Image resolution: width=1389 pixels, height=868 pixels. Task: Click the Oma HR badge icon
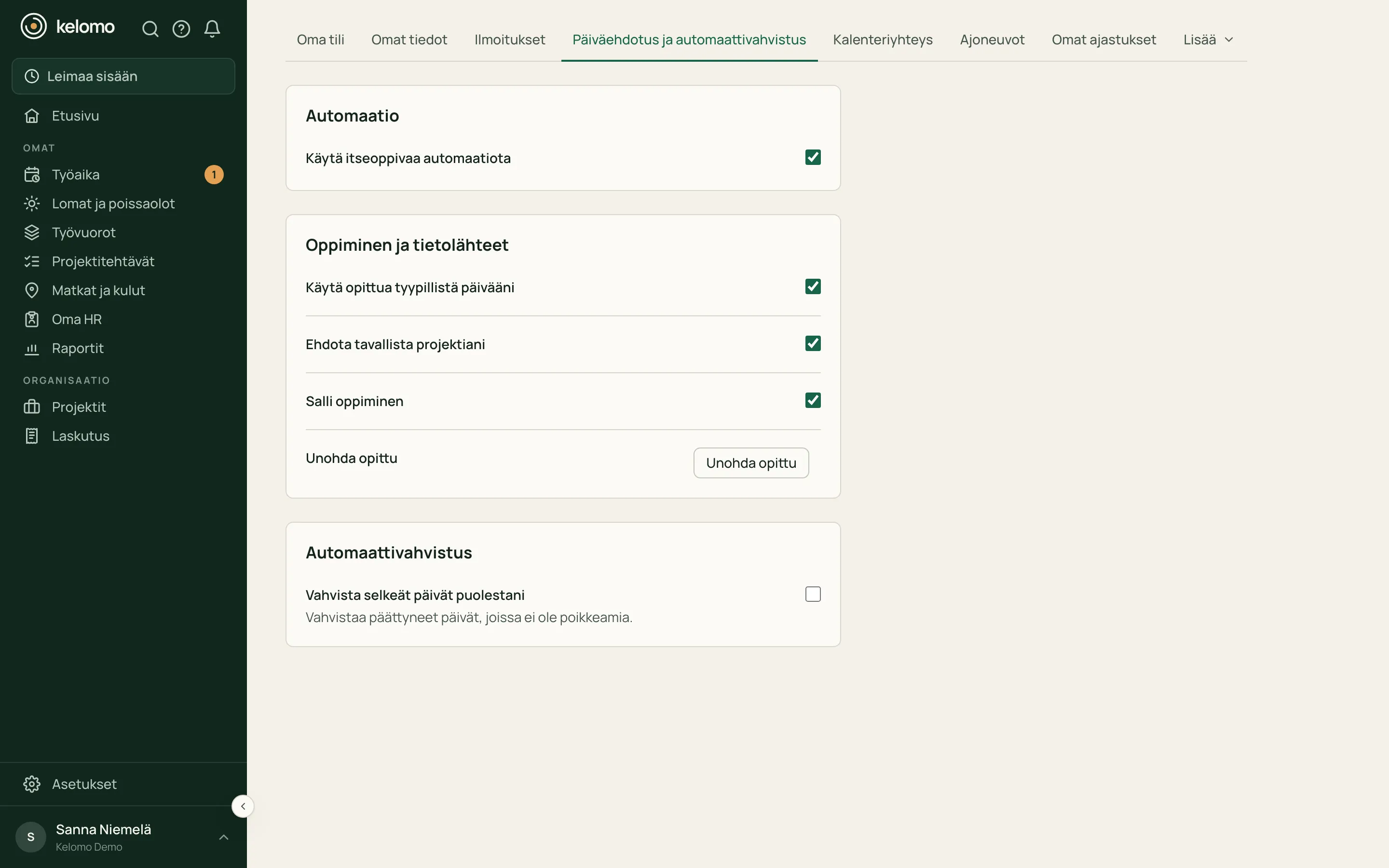(31, 319)
